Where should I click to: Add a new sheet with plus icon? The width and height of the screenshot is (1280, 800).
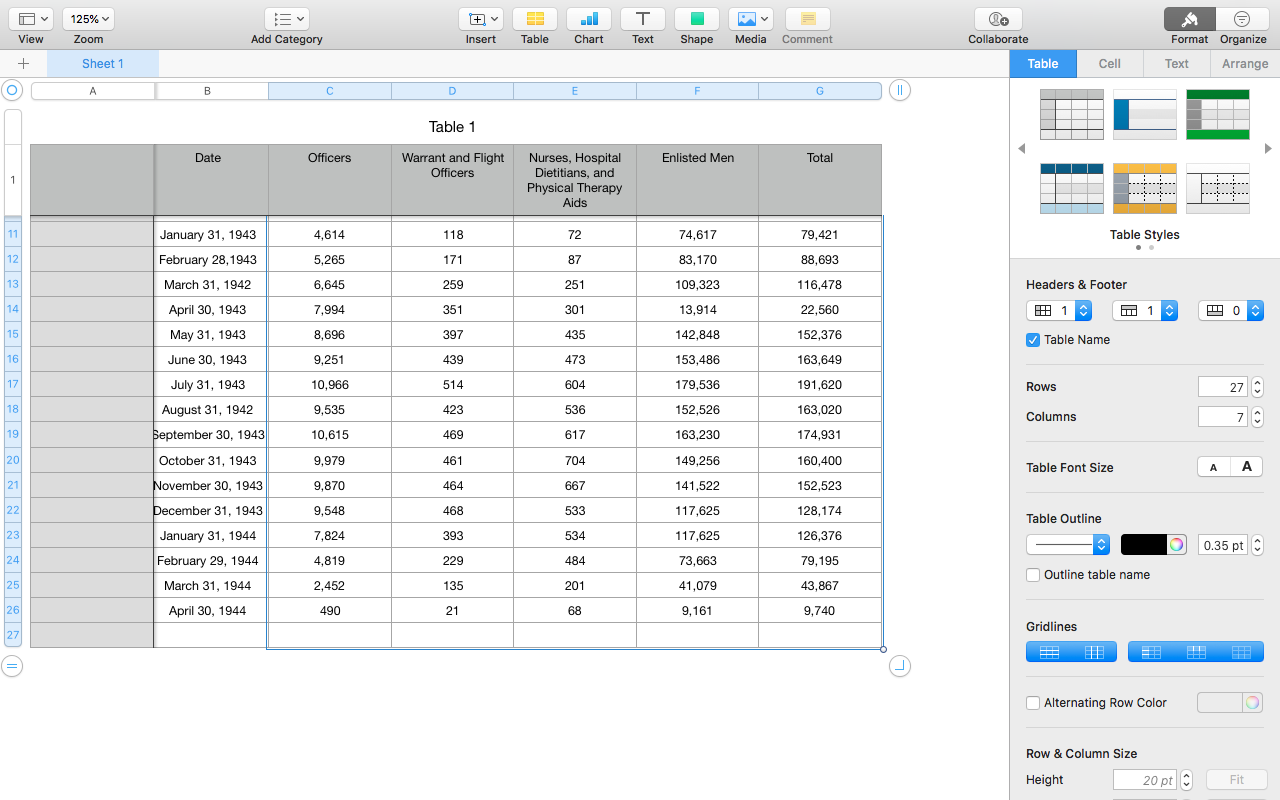coord(23,64)
